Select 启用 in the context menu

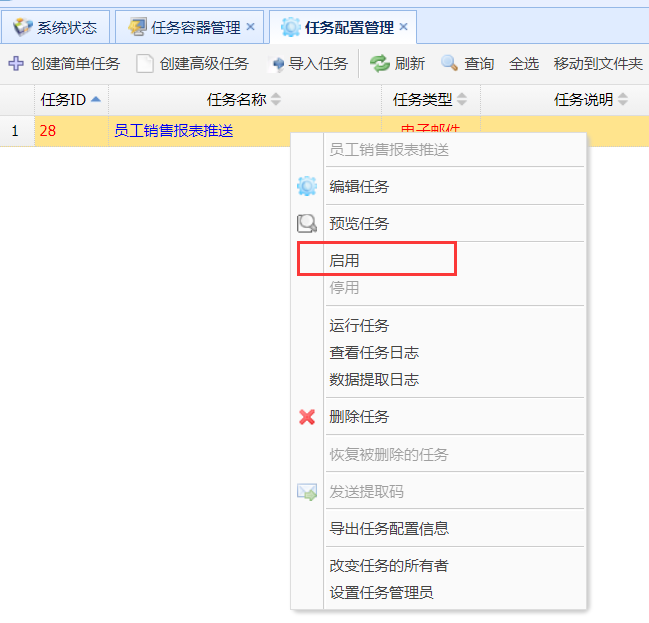344,261
